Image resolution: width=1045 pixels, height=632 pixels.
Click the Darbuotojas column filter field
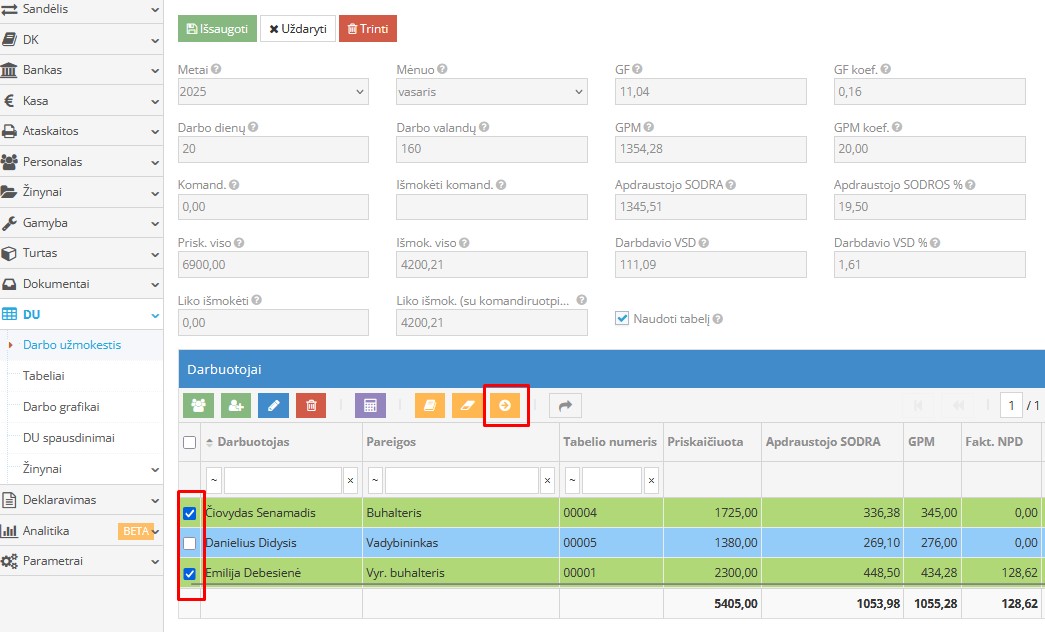point(283,481)
